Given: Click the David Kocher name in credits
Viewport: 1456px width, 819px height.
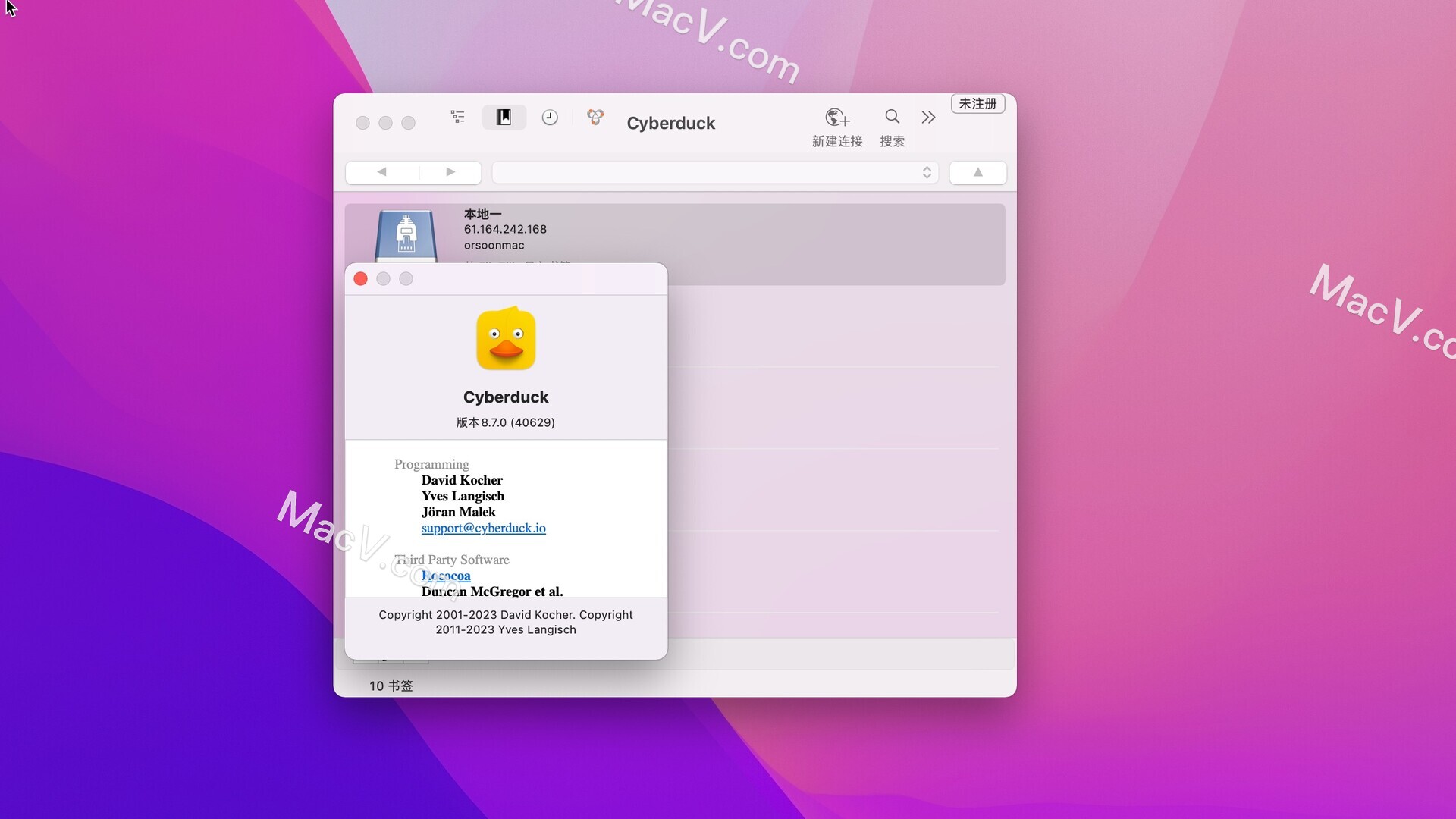Looking at the screenshot, I should [x=462, y=480].
